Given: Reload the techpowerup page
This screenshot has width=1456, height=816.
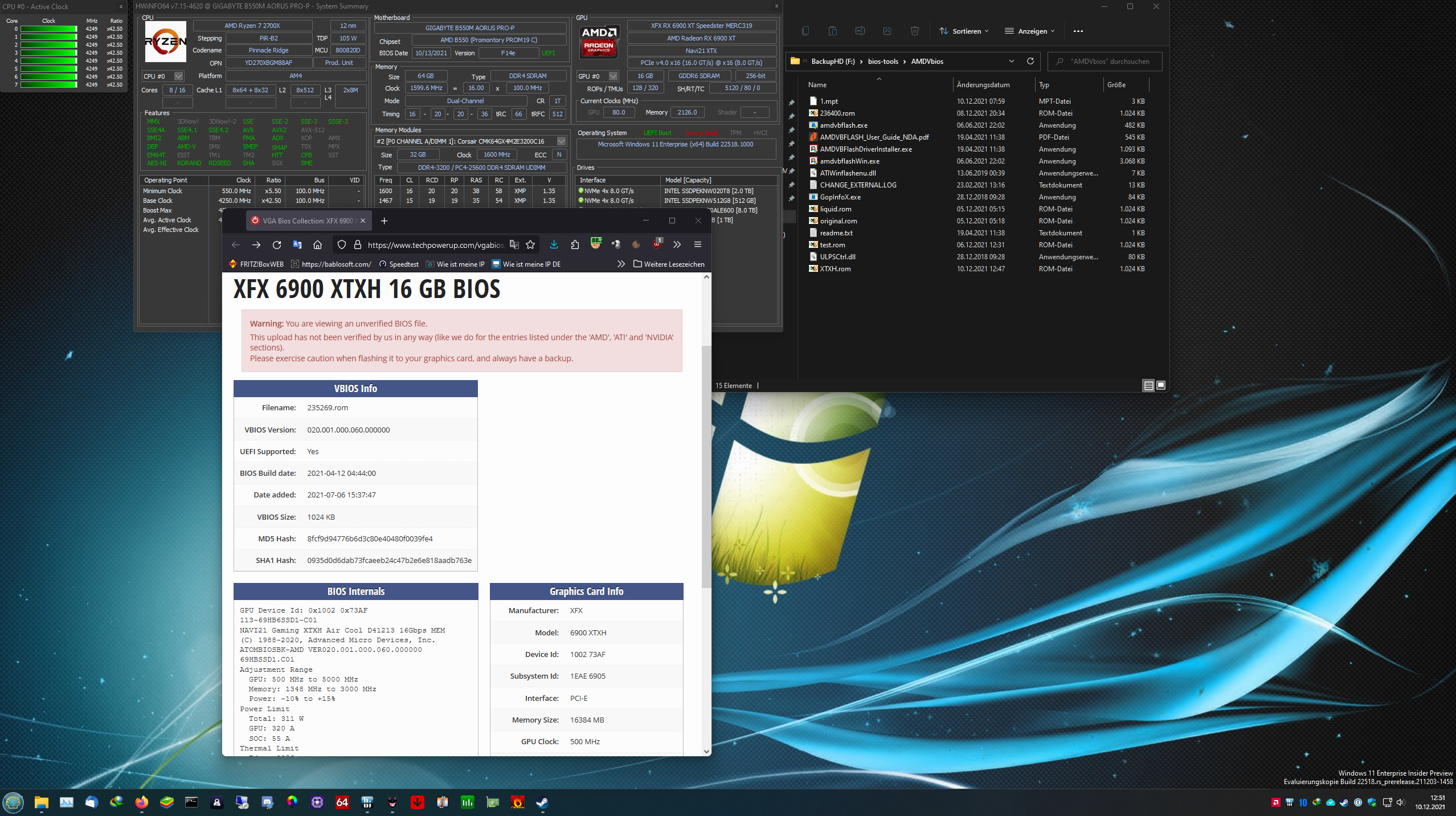Looking at the screenshot, I should pos(277,244).
